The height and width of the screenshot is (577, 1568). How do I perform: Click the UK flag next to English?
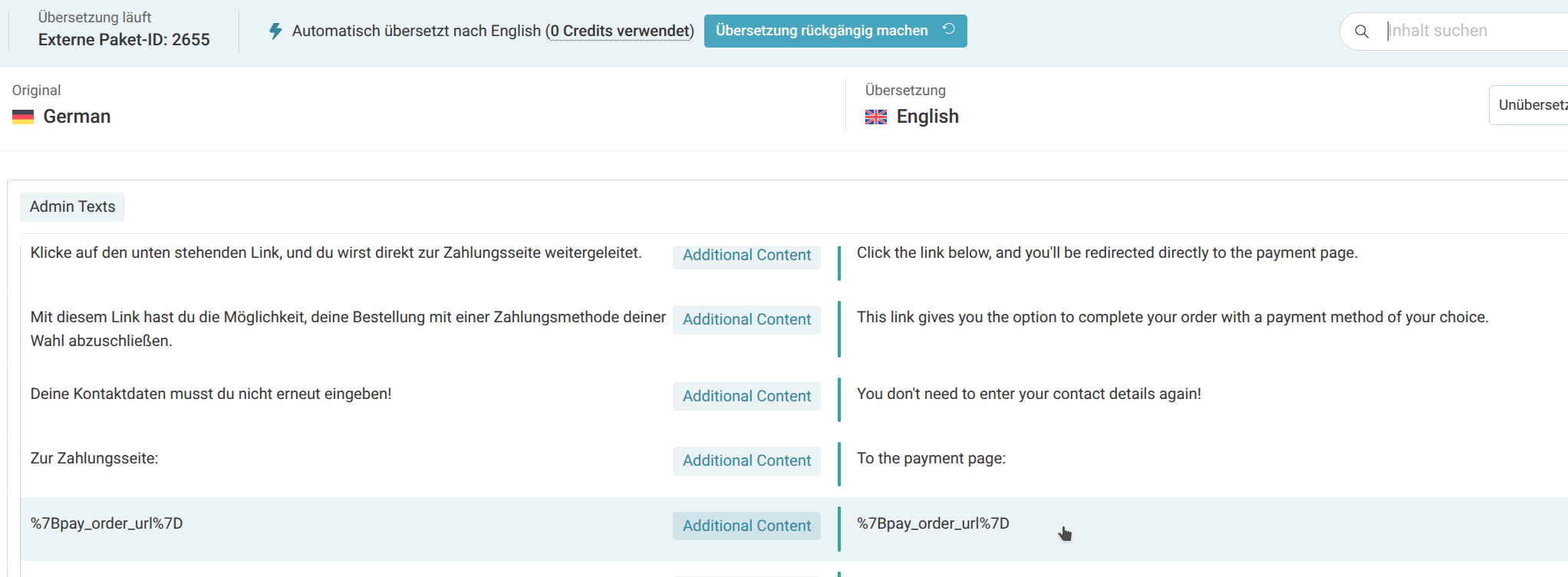pos(875,117)
